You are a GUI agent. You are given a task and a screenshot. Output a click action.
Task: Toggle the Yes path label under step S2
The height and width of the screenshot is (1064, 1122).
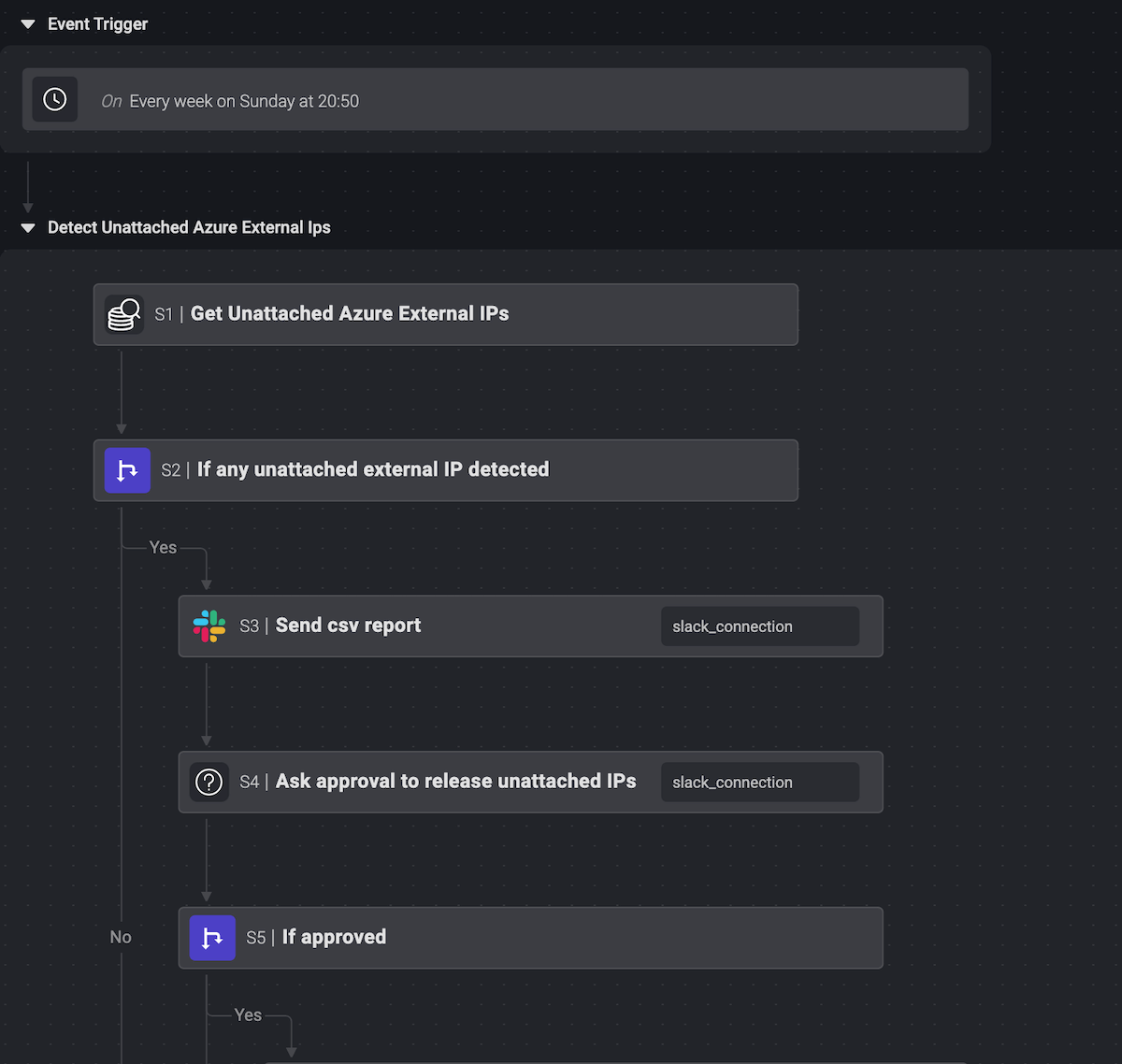coord(162,547)
